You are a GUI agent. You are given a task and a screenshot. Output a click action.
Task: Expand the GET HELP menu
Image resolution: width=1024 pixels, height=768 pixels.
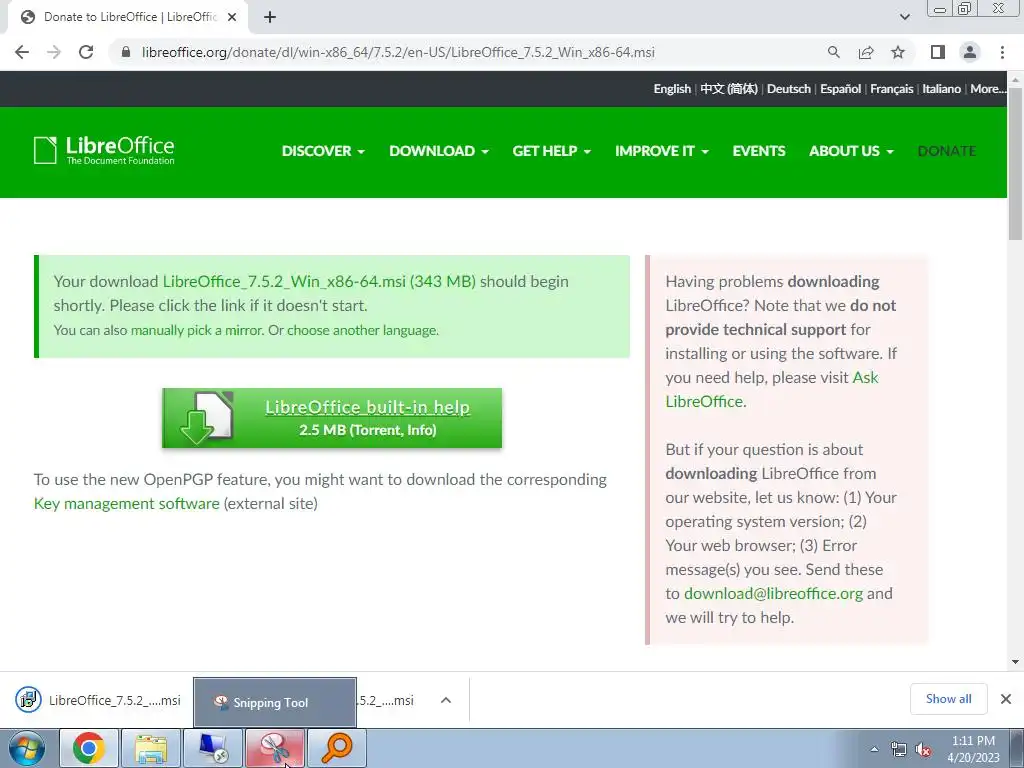[x=552, y=151]
